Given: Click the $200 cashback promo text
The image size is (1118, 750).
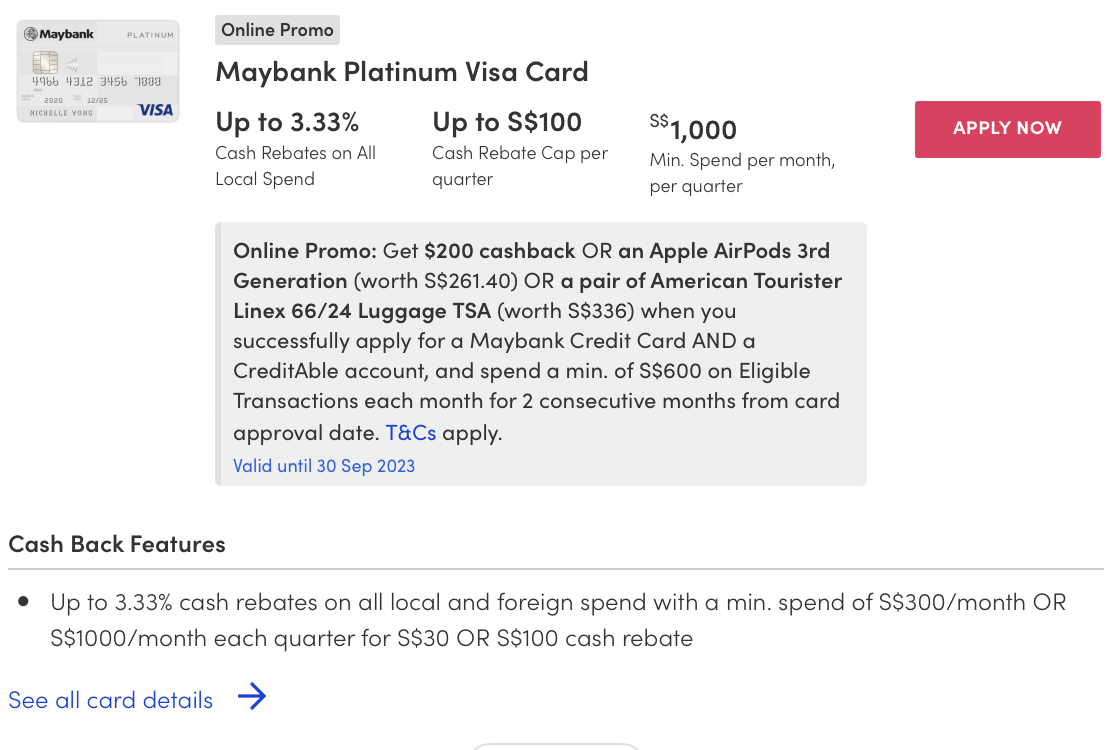Looking at the screenshot, I should pos(499,250).
